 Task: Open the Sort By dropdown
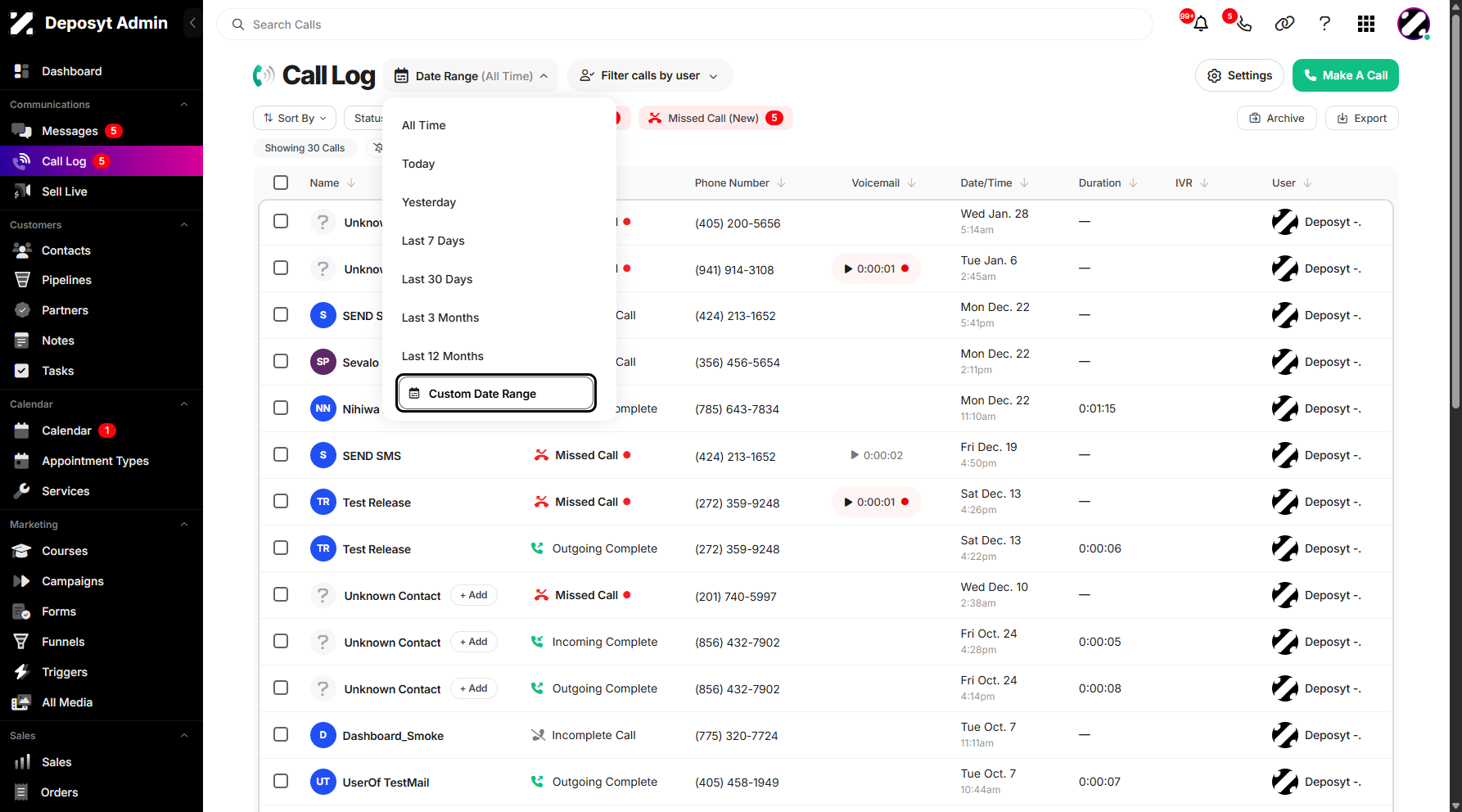tap(295, 118)
